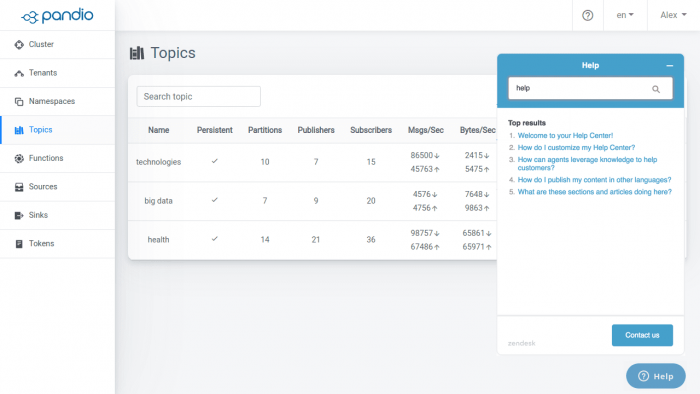Click the Cluster sidebar icon

[19, 45]
